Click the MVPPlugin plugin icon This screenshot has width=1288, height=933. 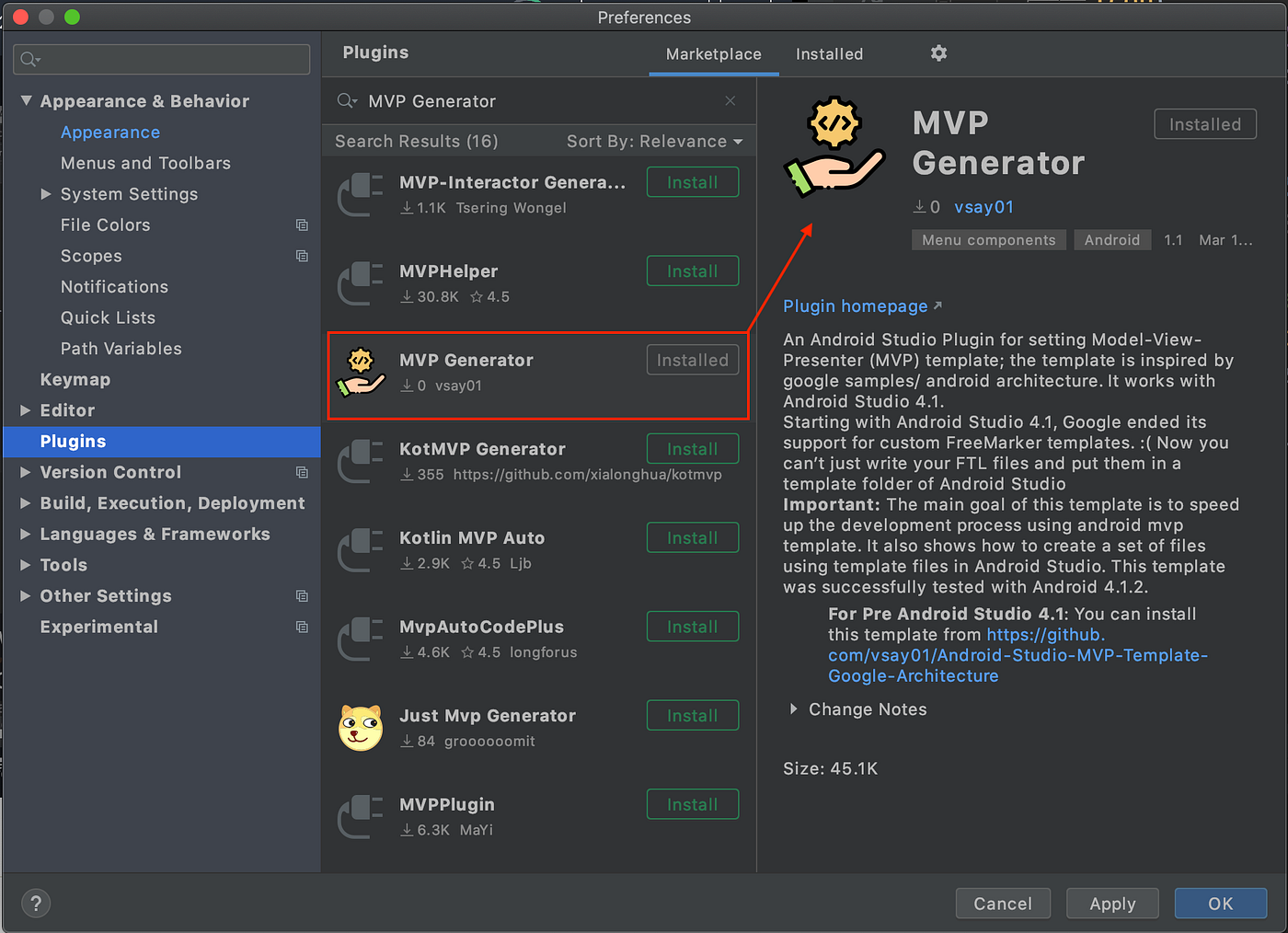tap(361, 817)
